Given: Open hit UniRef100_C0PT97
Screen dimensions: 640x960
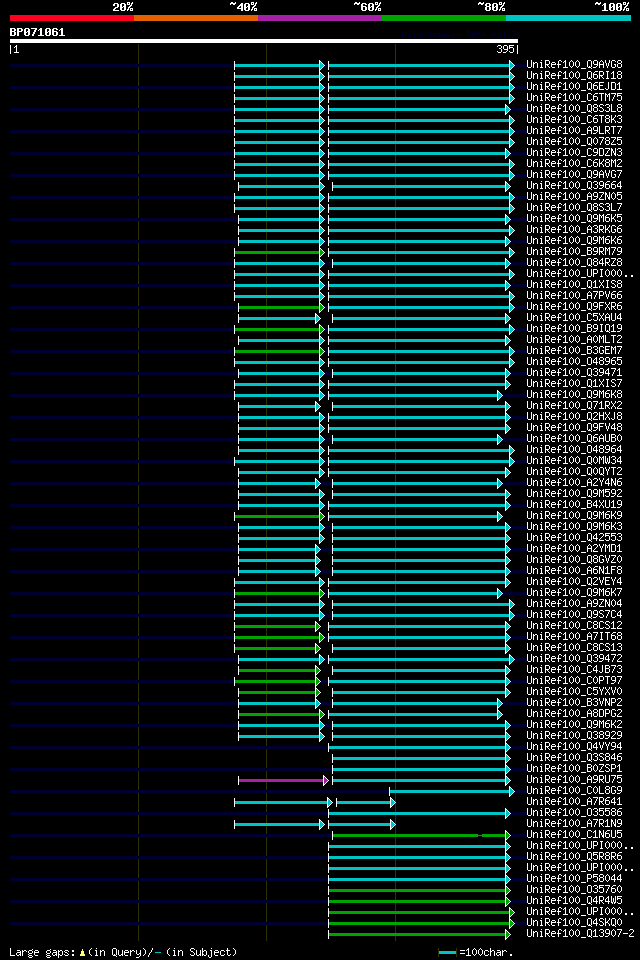Looking at the screenshot, I should pyautogui.click(x=574, y=681).
